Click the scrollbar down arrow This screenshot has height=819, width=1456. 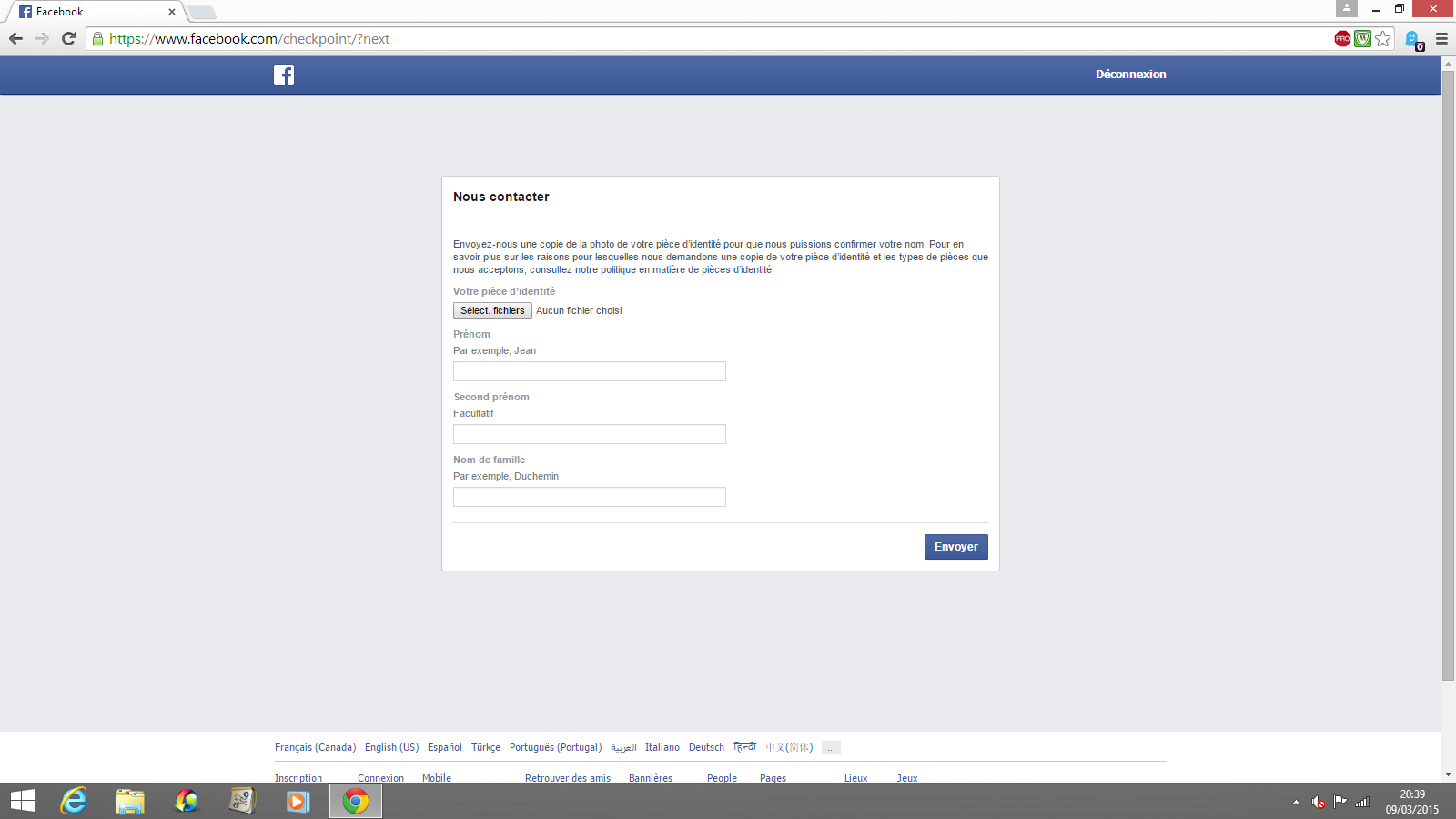click(1448, 774)
